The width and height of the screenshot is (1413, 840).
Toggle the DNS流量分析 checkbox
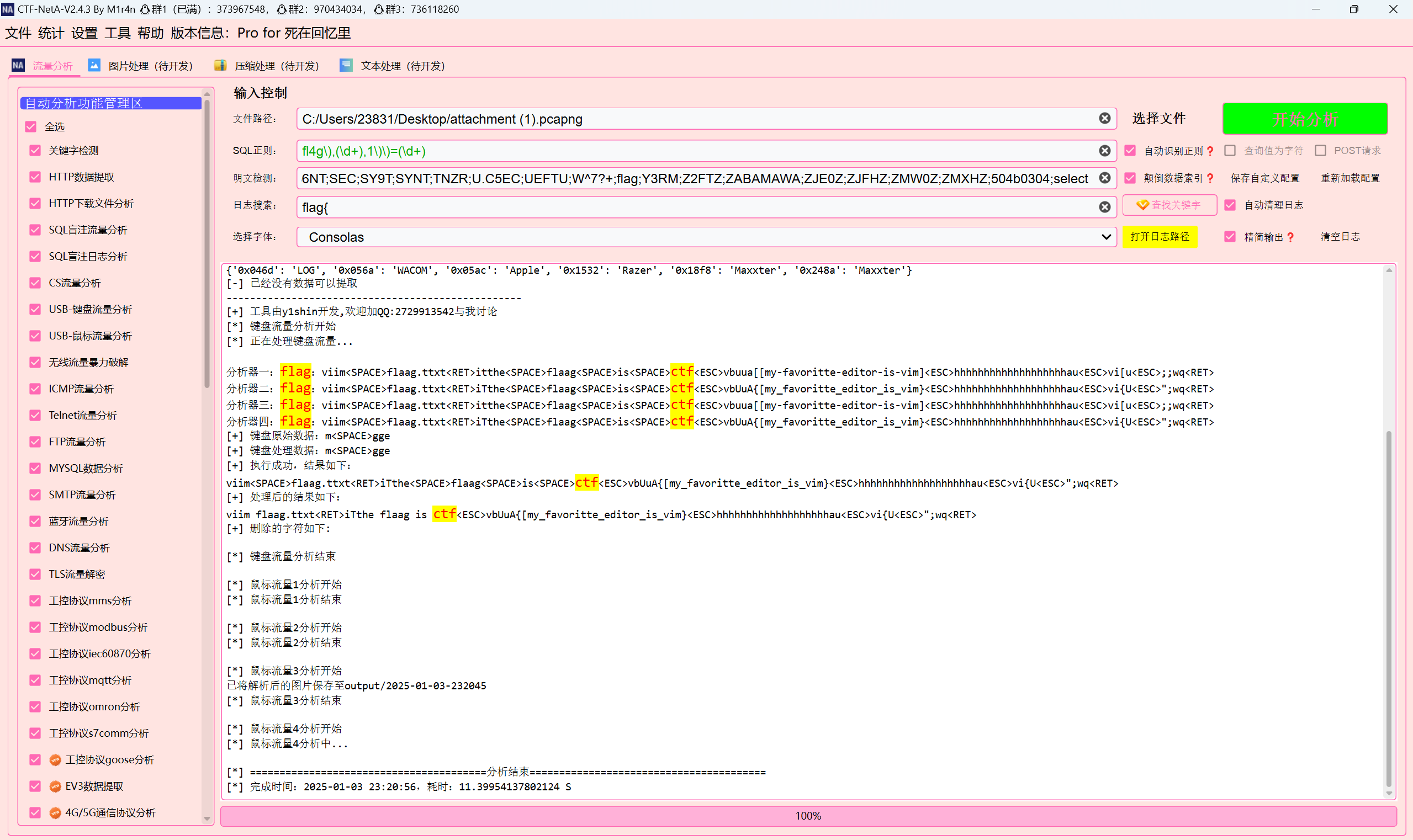[35, 547]
